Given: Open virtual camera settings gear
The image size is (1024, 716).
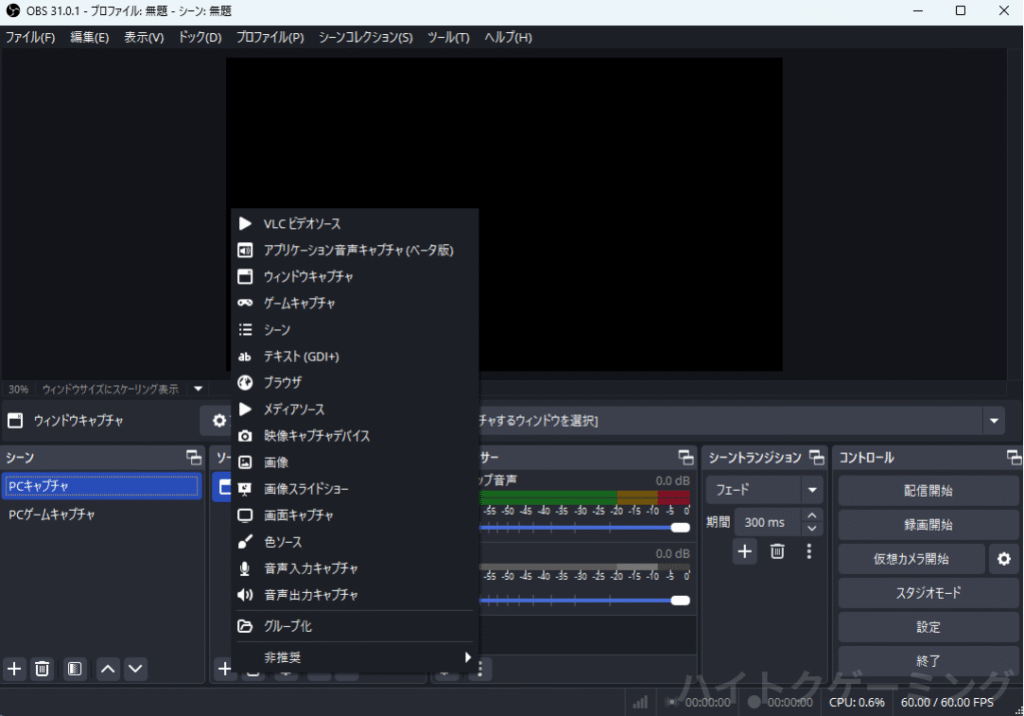Looking at the screenshot, I should tap(1004, 559).
